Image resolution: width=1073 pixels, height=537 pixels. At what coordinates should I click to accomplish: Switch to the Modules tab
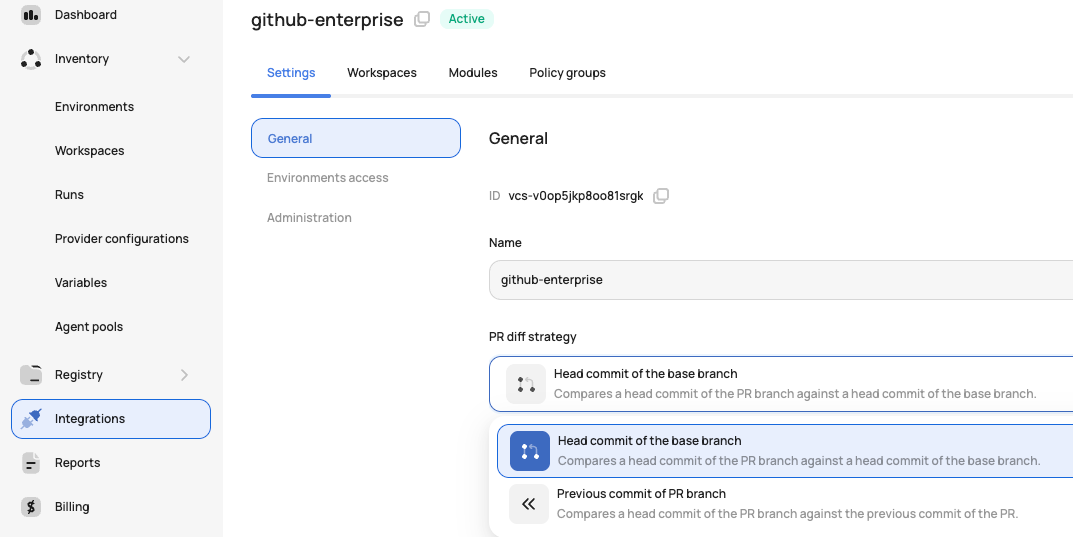coord(473,73)
